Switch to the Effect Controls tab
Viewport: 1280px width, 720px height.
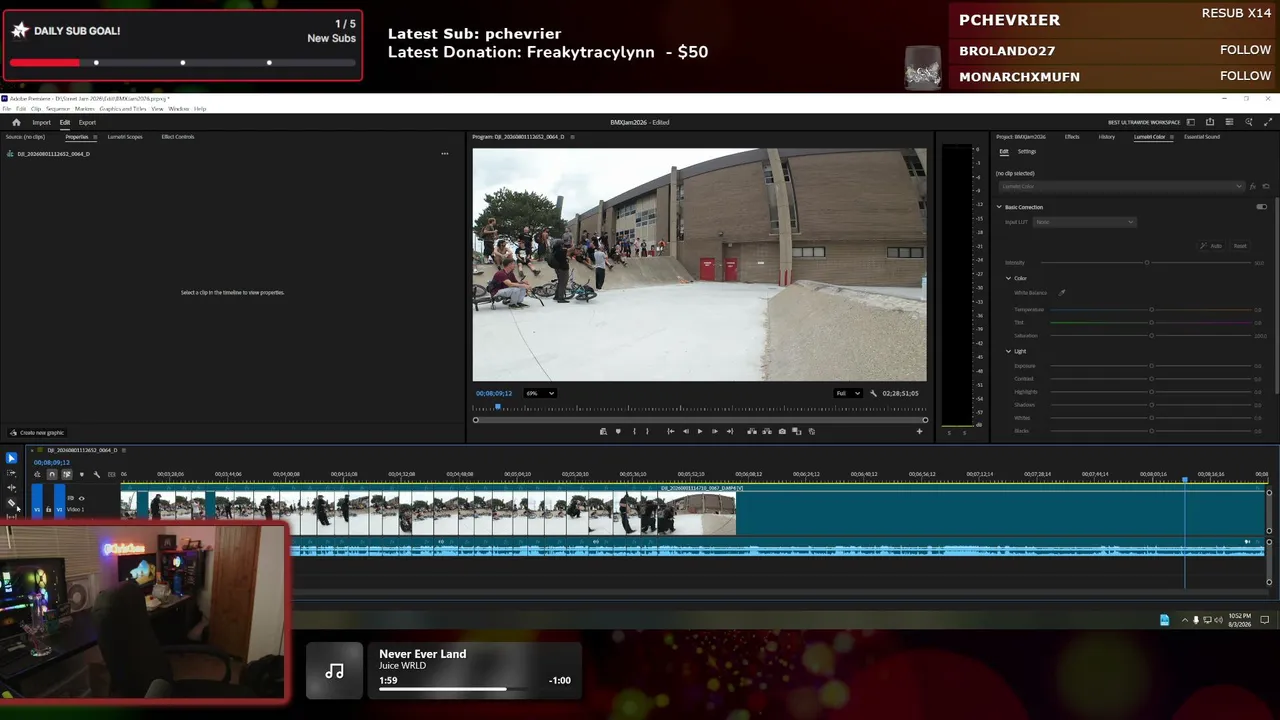[x=178, y=137]
